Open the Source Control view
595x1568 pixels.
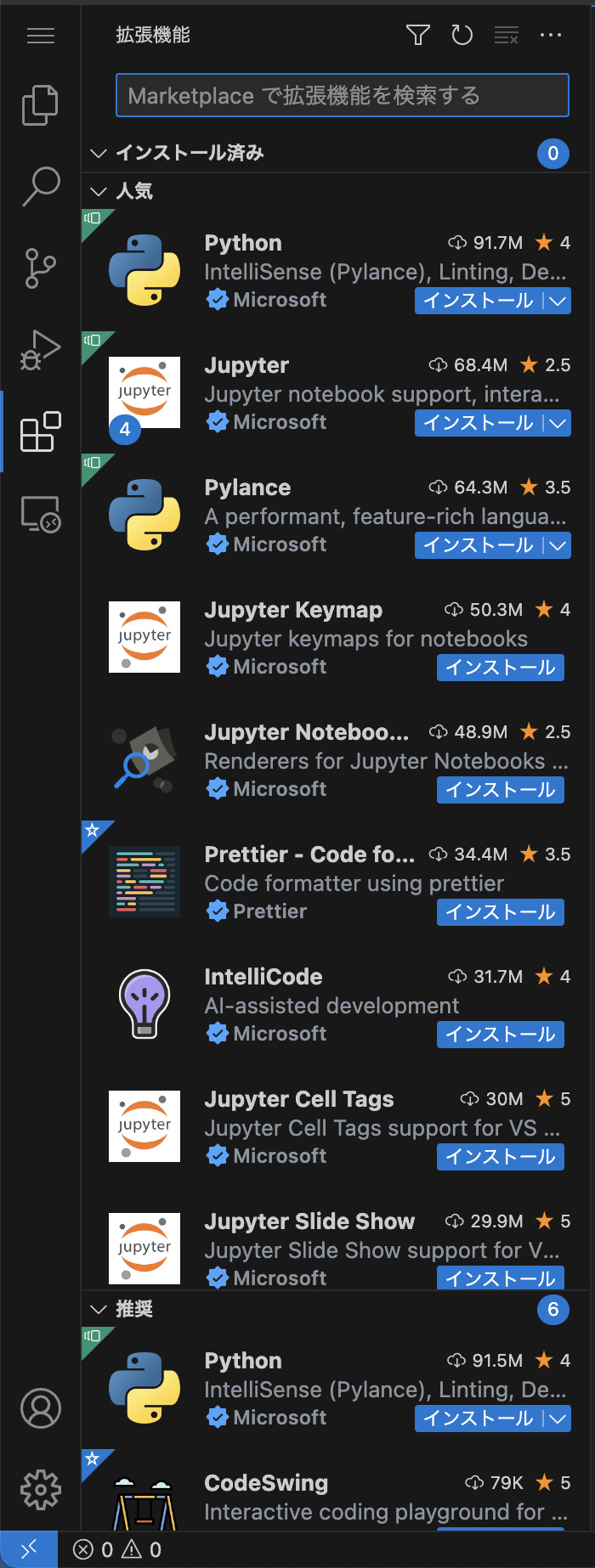pyautogui.click(x=40, y=268)
